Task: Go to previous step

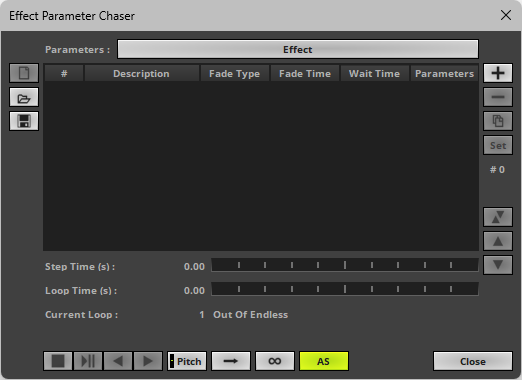Action: (x=118, y=361)
